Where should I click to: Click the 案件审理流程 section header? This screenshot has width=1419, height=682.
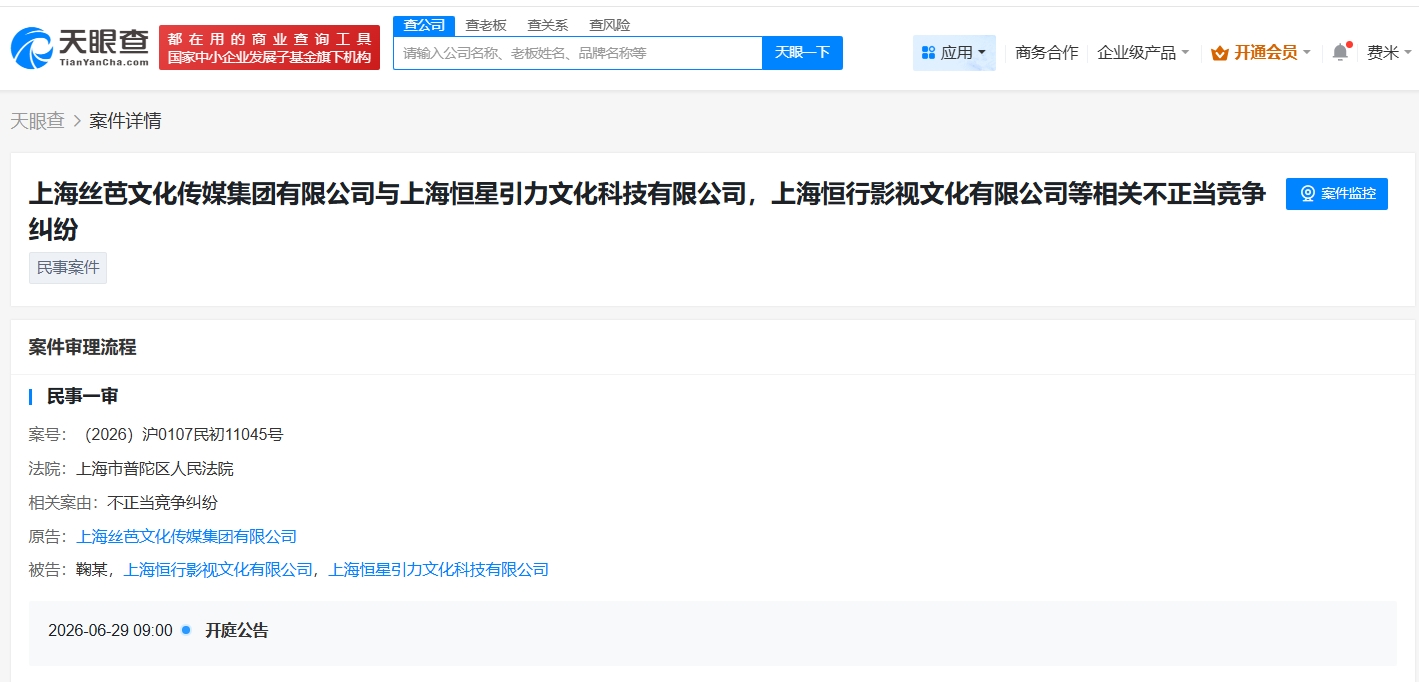point(82,347)
